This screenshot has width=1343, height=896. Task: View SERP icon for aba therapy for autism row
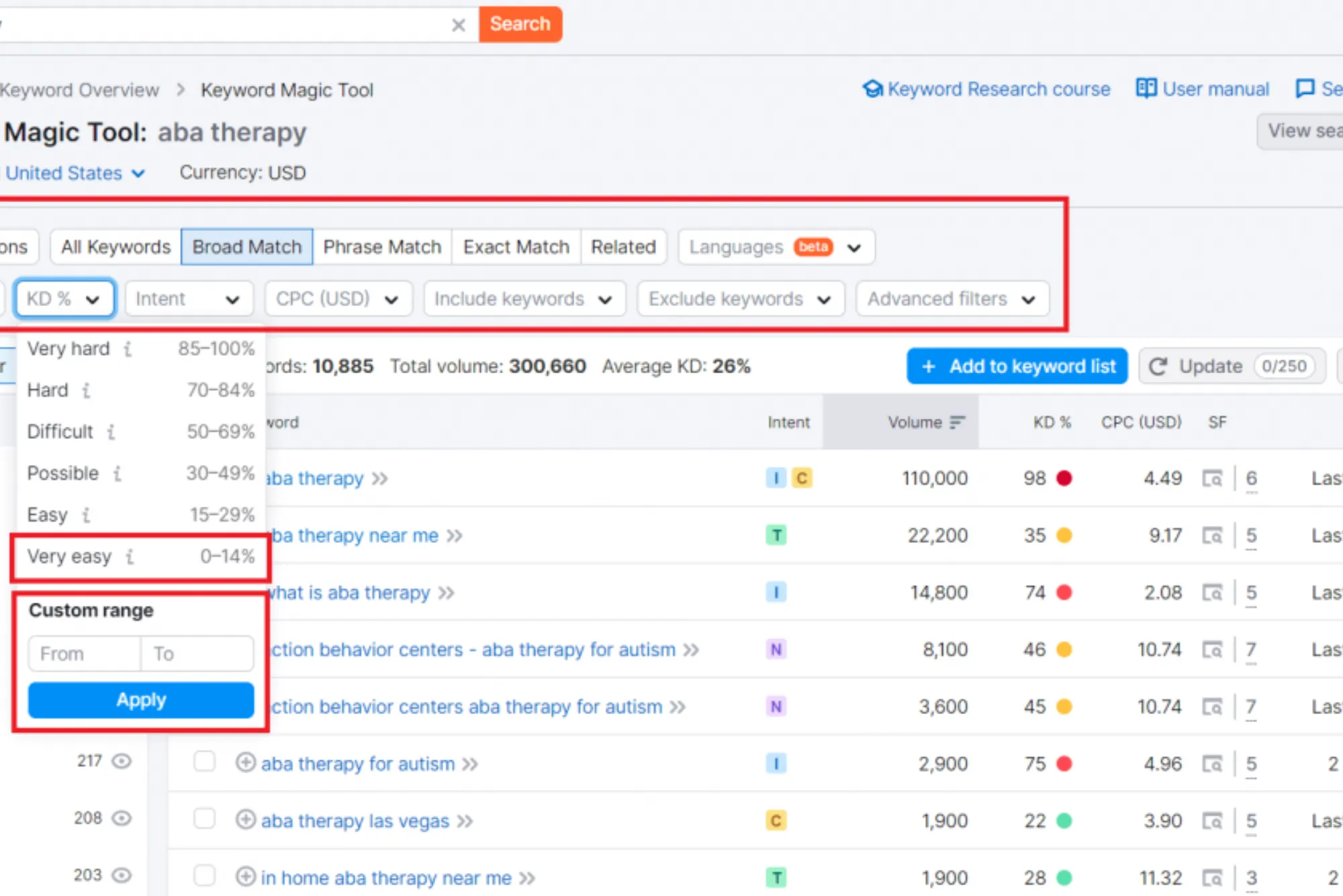(1212, 764)
